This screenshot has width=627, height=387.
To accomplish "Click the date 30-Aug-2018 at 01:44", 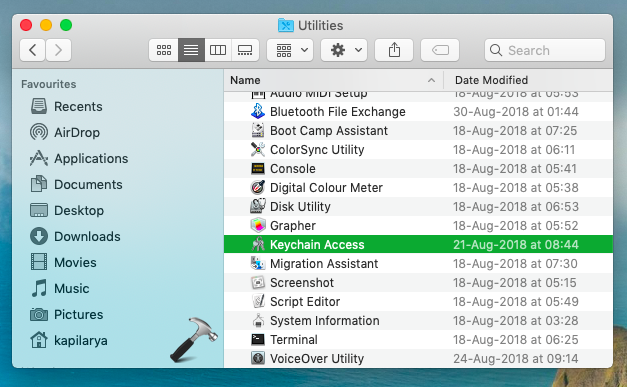I will pos(516,112).
